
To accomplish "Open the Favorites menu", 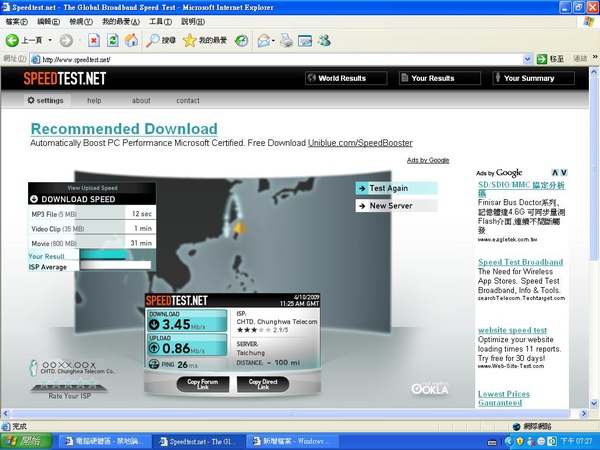I will click(121, 22).
